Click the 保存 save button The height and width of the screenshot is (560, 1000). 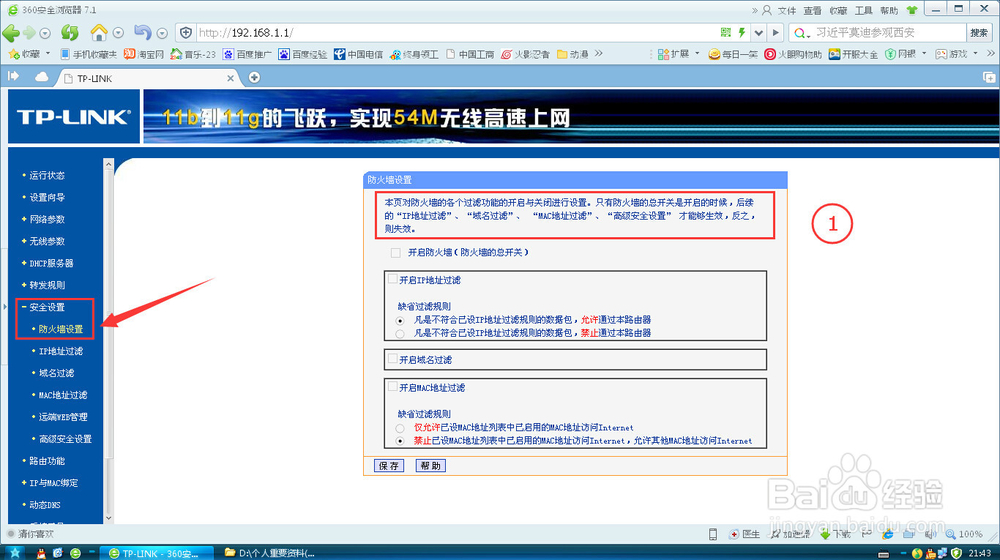tap(389, 466)
